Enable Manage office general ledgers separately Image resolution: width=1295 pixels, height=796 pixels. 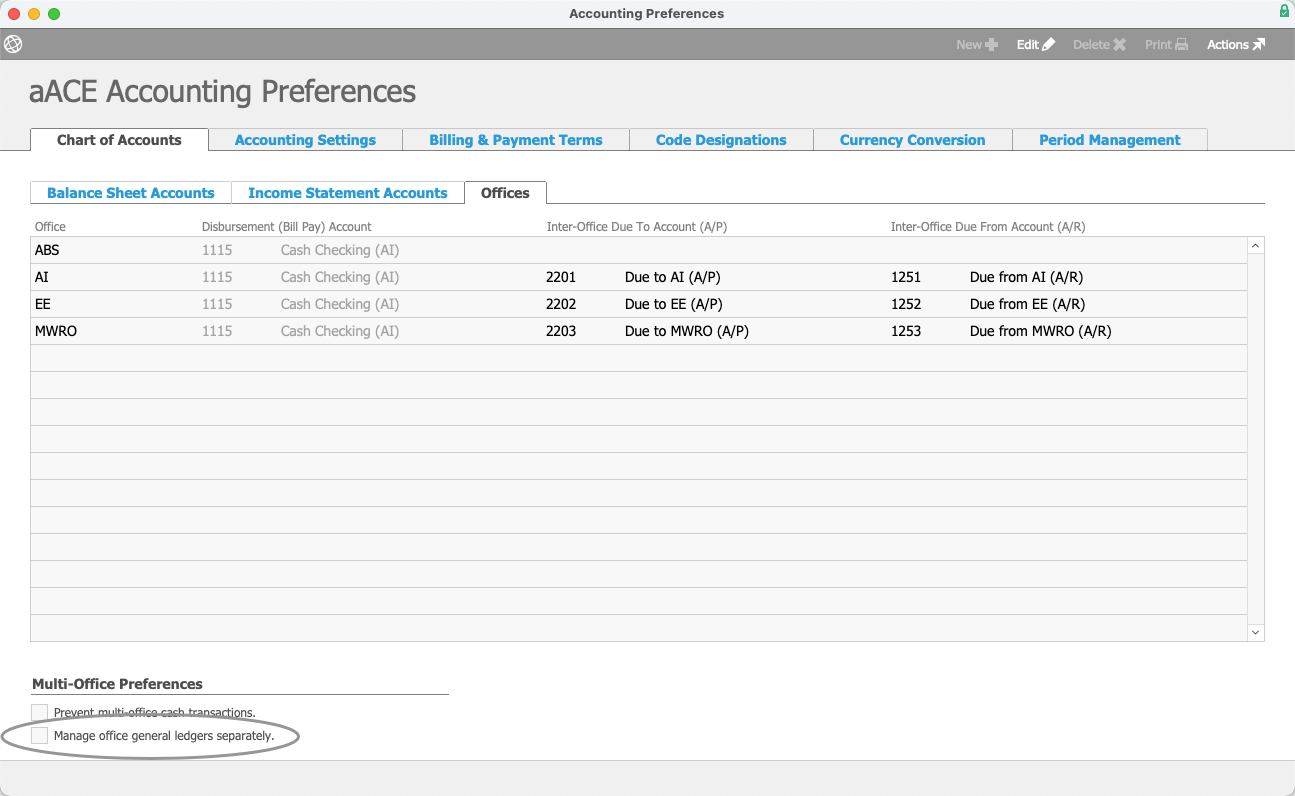40,736
